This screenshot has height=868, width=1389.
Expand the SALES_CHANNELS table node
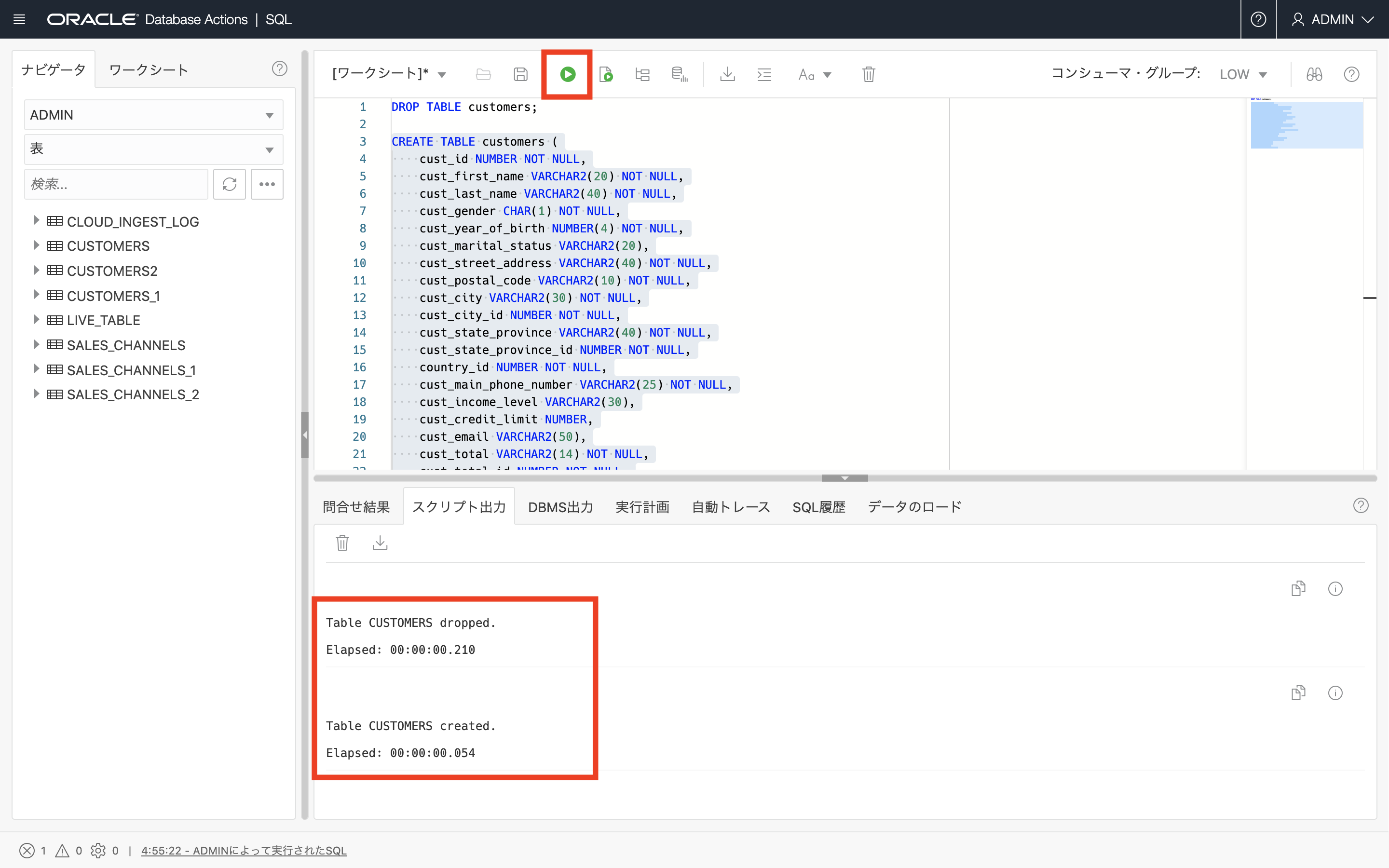(x=36, y=344)
